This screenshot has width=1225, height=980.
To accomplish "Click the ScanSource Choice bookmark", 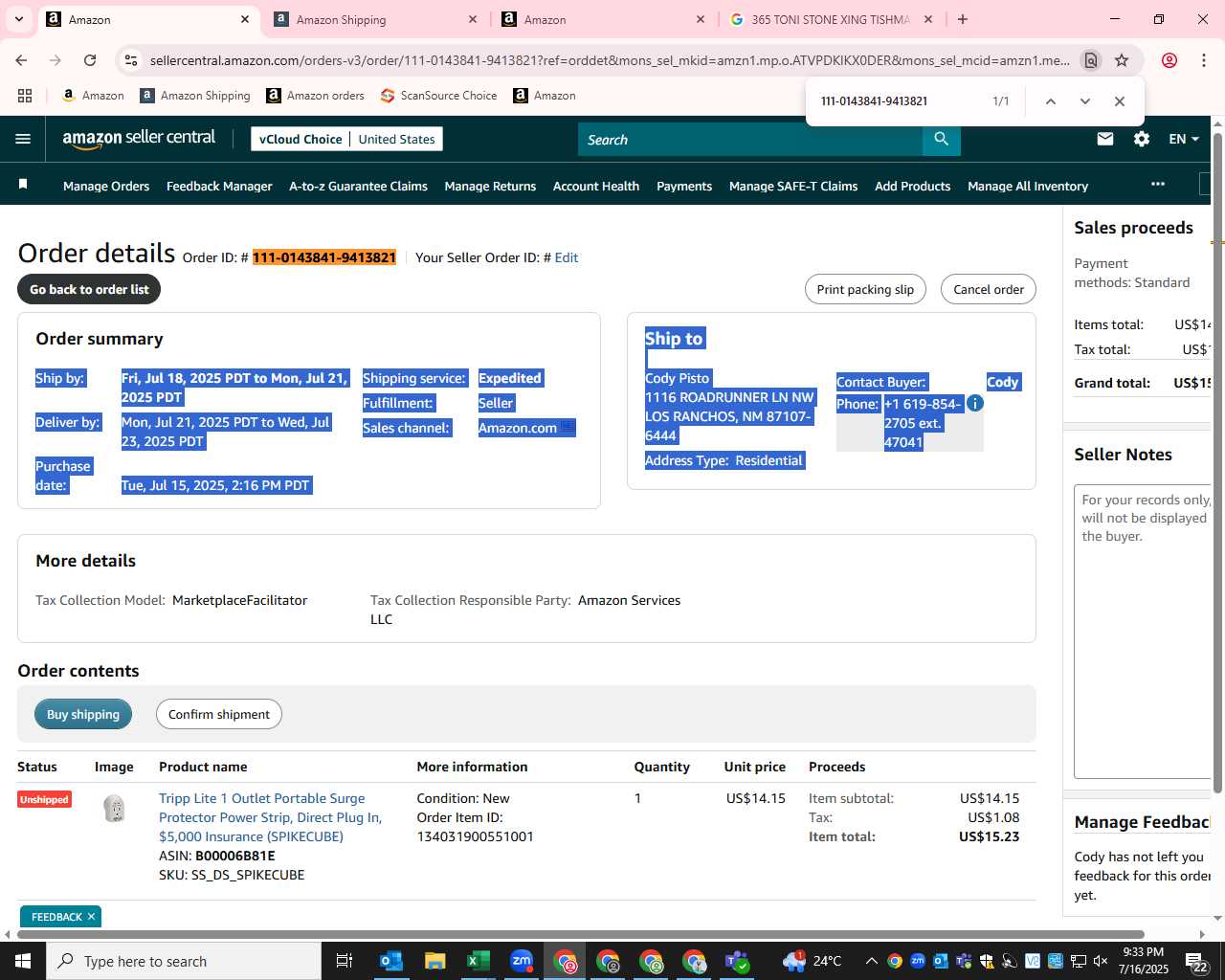I will (438, 96).
